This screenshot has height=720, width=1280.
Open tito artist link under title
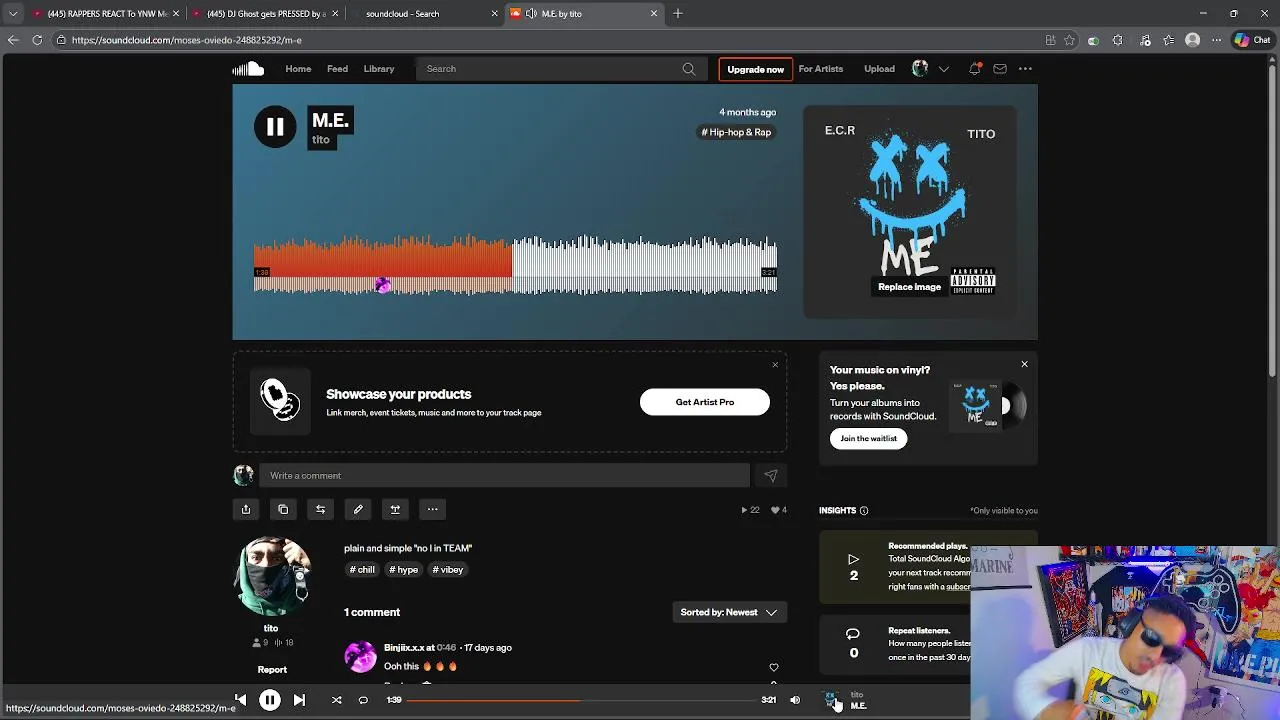[320, 140]
